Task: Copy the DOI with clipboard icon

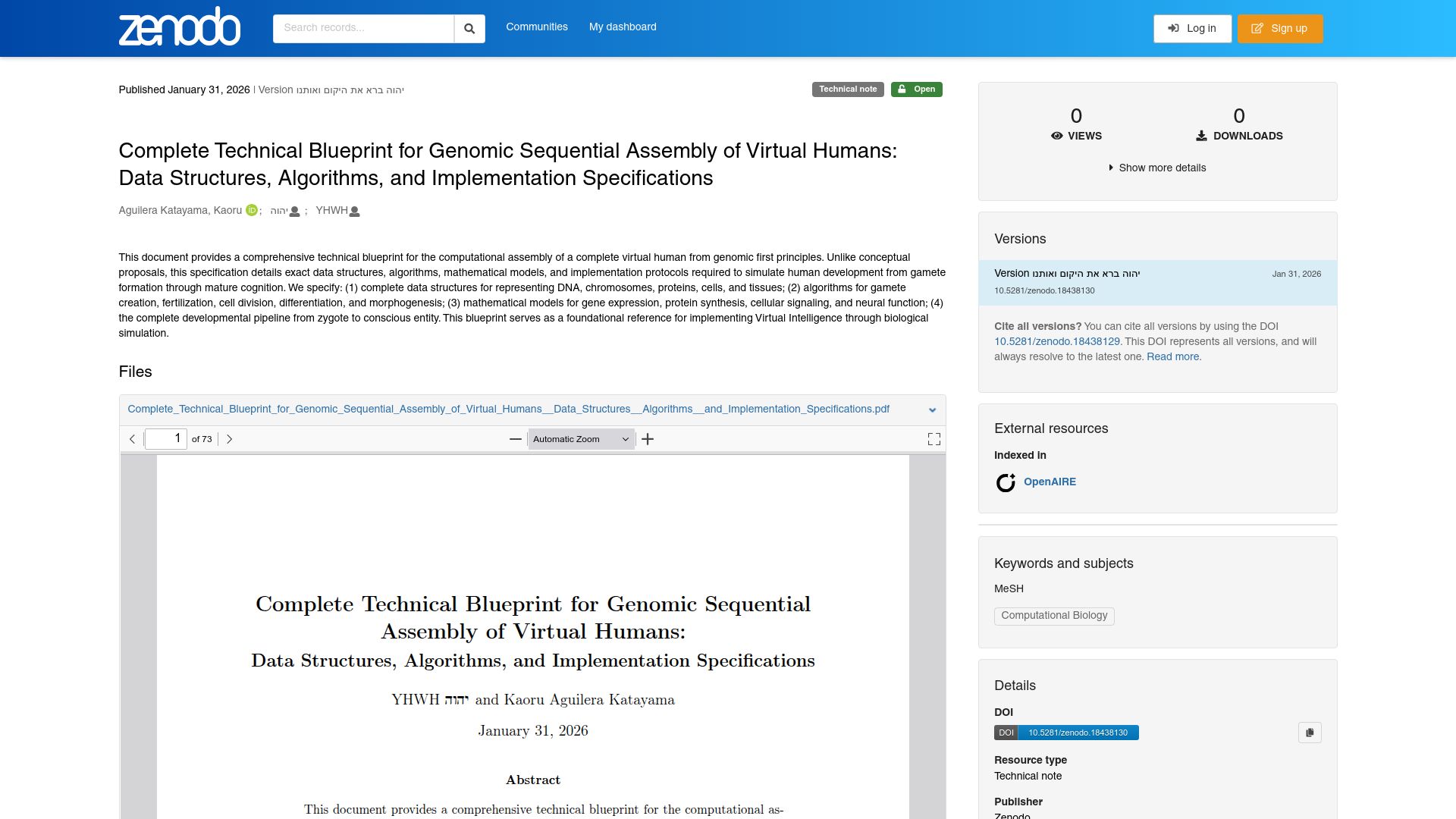Action: coord(1310,733)
